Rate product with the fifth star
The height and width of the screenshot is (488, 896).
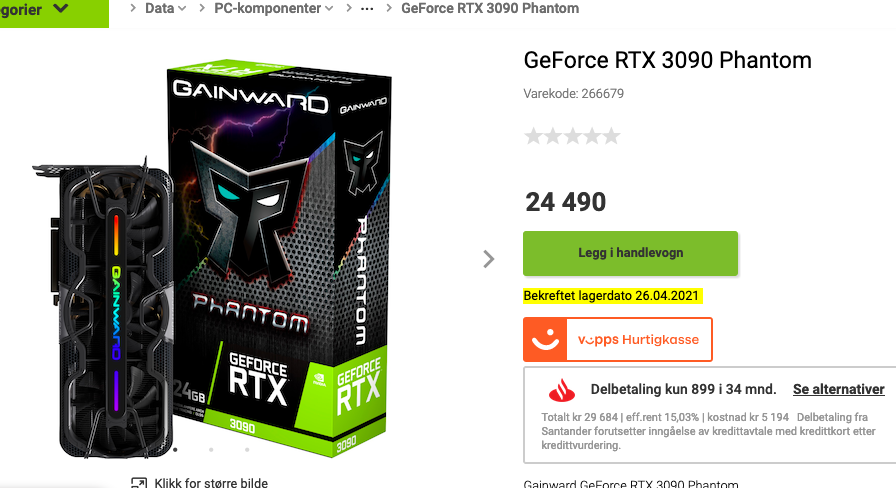(611, 136)
